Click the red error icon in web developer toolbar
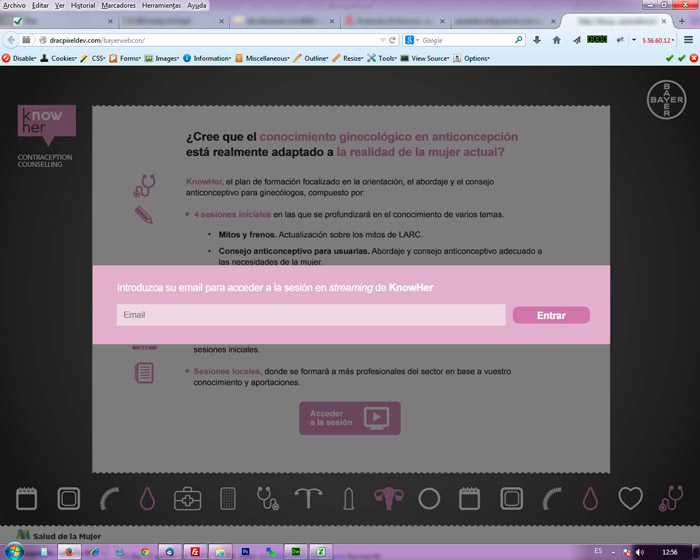700x560 pixels. [x=693, y=58]
